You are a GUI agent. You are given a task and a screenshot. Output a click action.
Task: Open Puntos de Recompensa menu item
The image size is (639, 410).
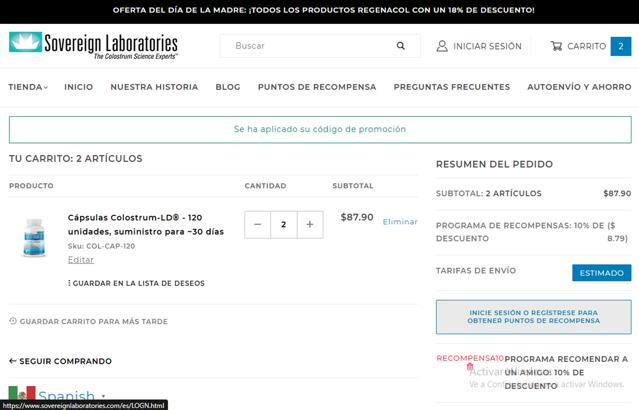point(317,87)
